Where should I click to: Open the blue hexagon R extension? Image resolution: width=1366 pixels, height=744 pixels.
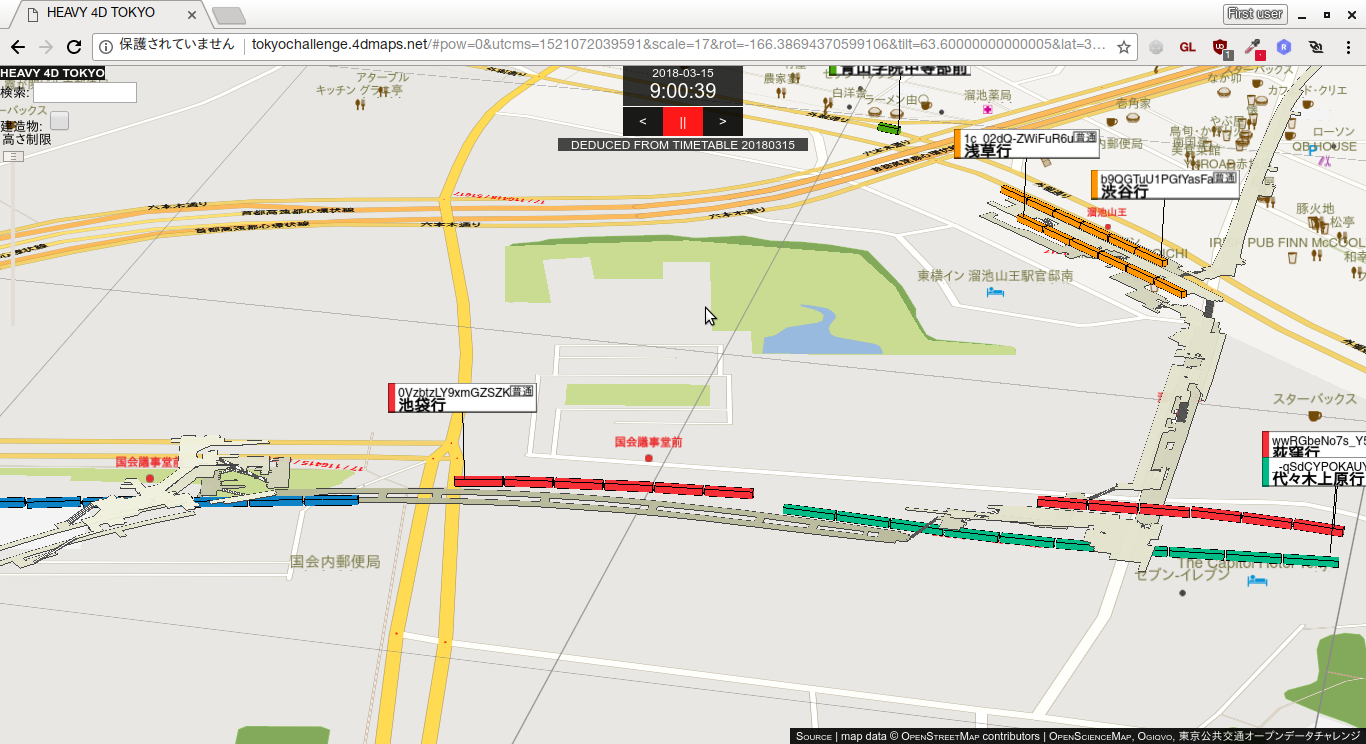(1284, 47)
